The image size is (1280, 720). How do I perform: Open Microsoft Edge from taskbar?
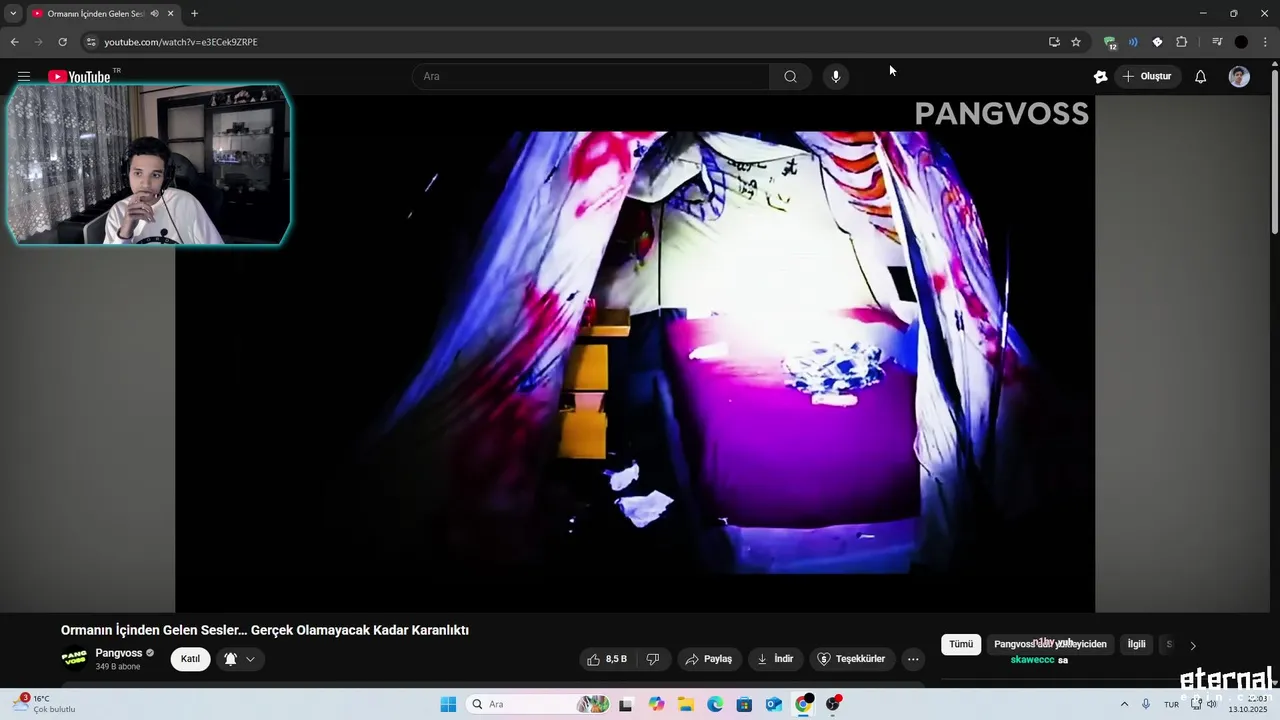(x=715, y=704)
